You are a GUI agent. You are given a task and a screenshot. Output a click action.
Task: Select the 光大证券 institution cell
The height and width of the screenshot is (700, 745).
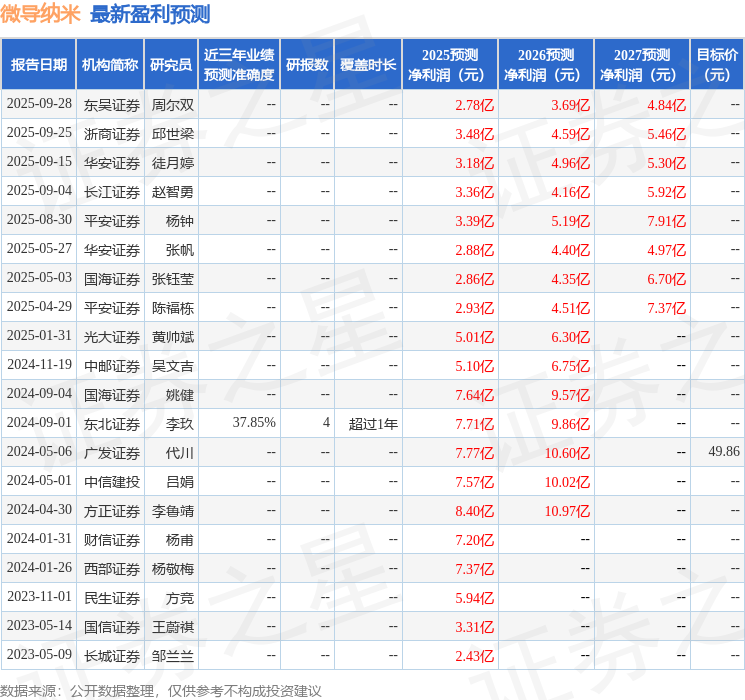pos(112,337)
